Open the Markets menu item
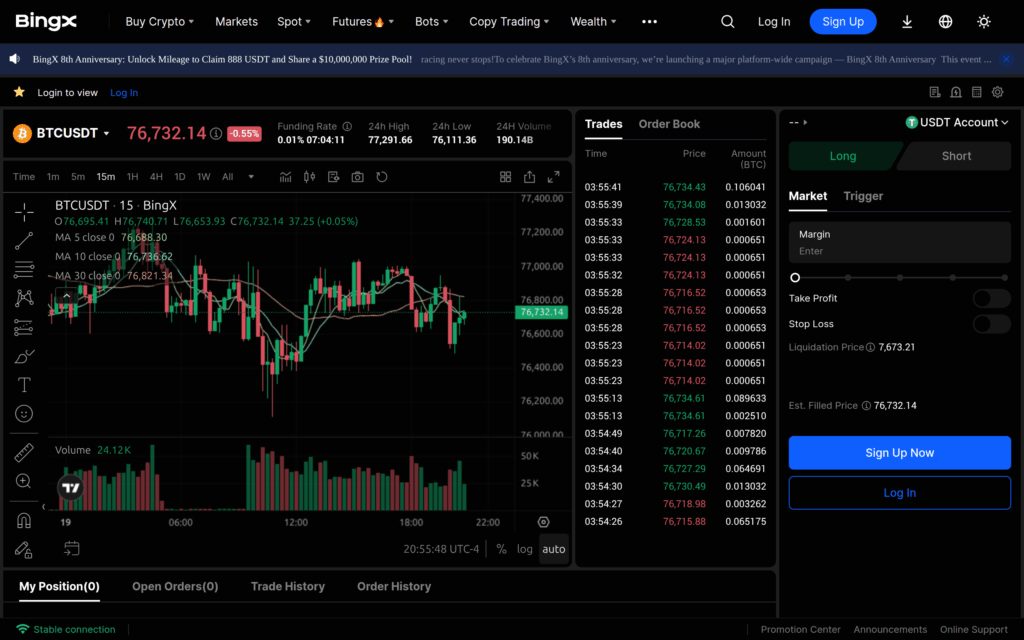Screen dimensions: 1024x640 (x=236, y=22)
